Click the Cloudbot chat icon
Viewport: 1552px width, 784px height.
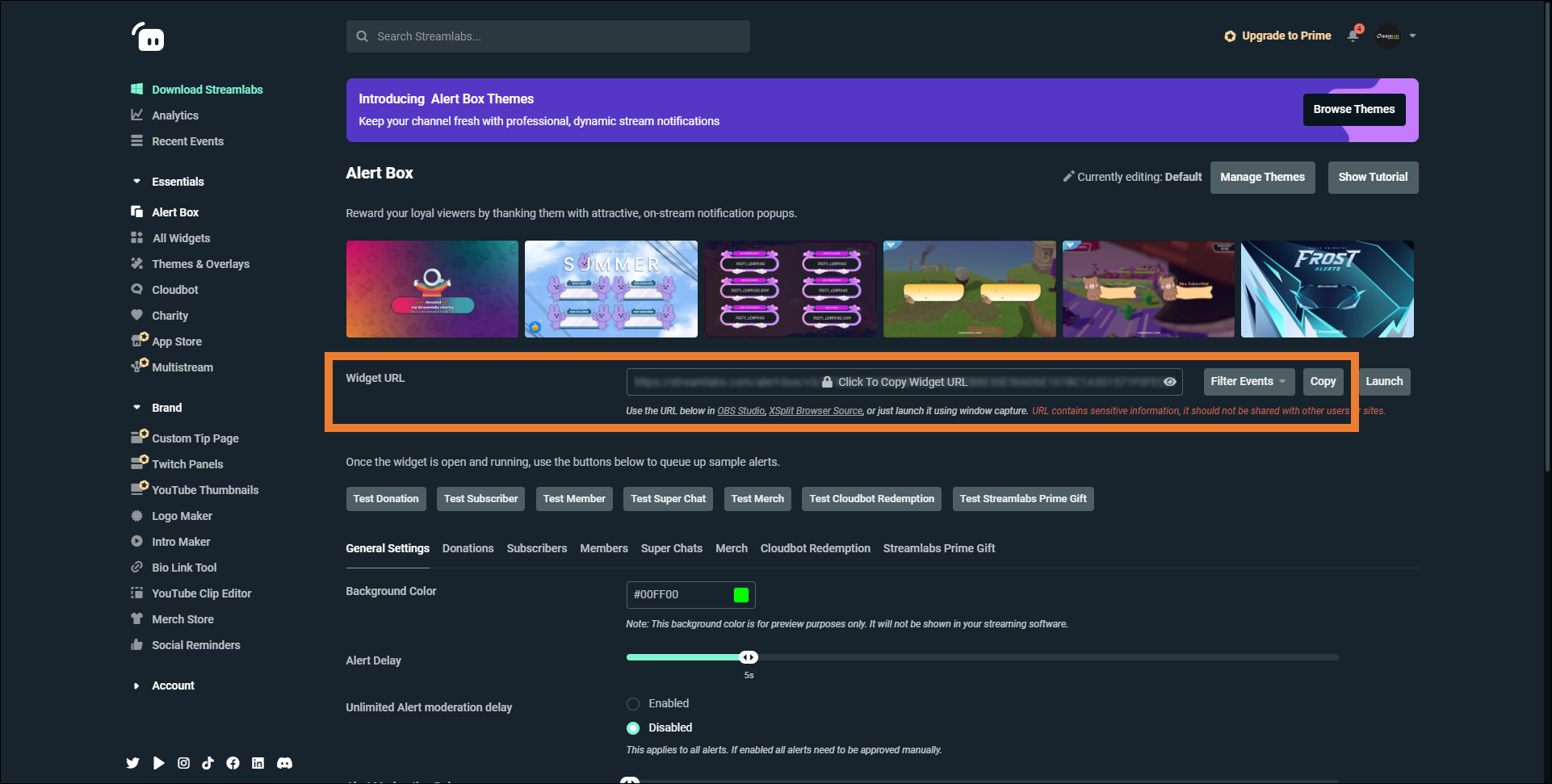[x=137, y=289]
